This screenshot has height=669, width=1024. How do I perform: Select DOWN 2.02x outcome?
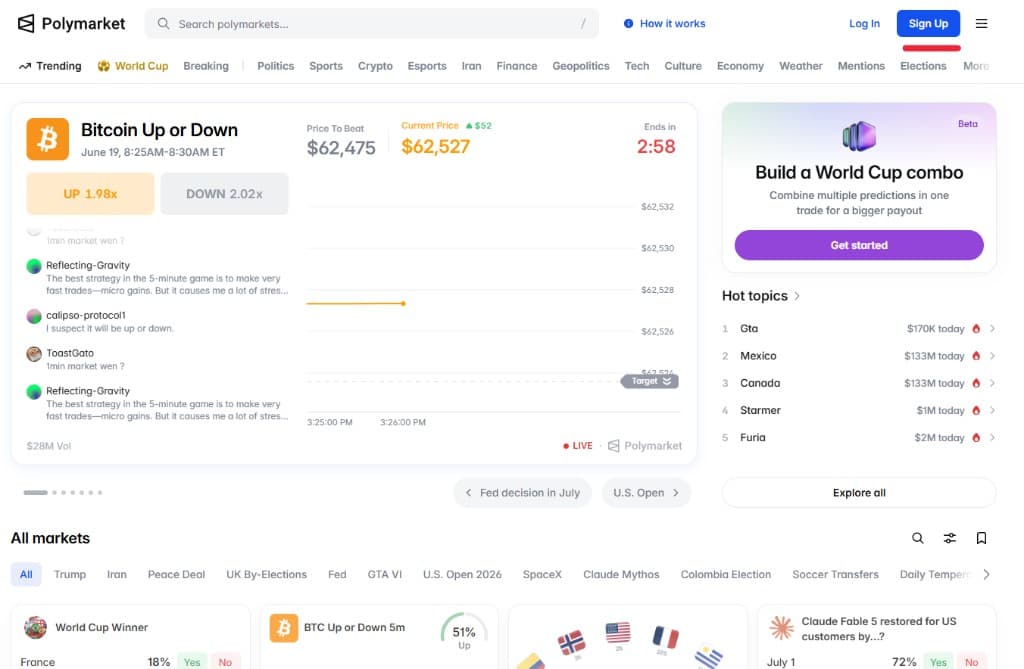click(x=224, y=194)
